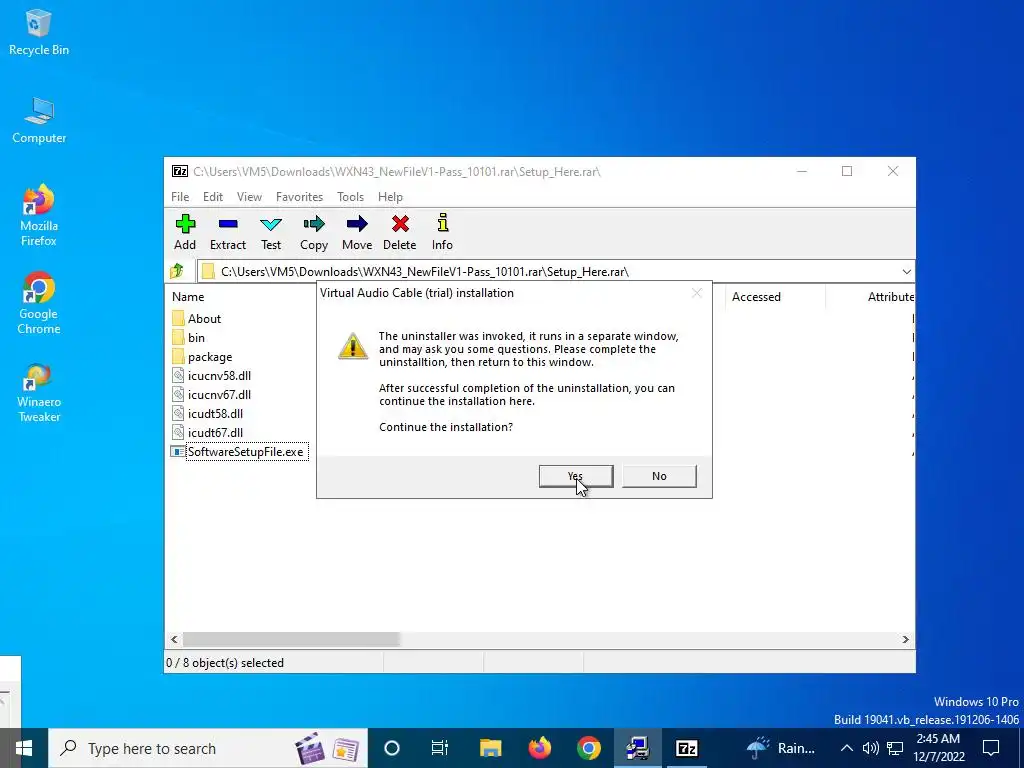Select SoftwareSetupFile.exe in the list
1024x768 pixels.
239,451
